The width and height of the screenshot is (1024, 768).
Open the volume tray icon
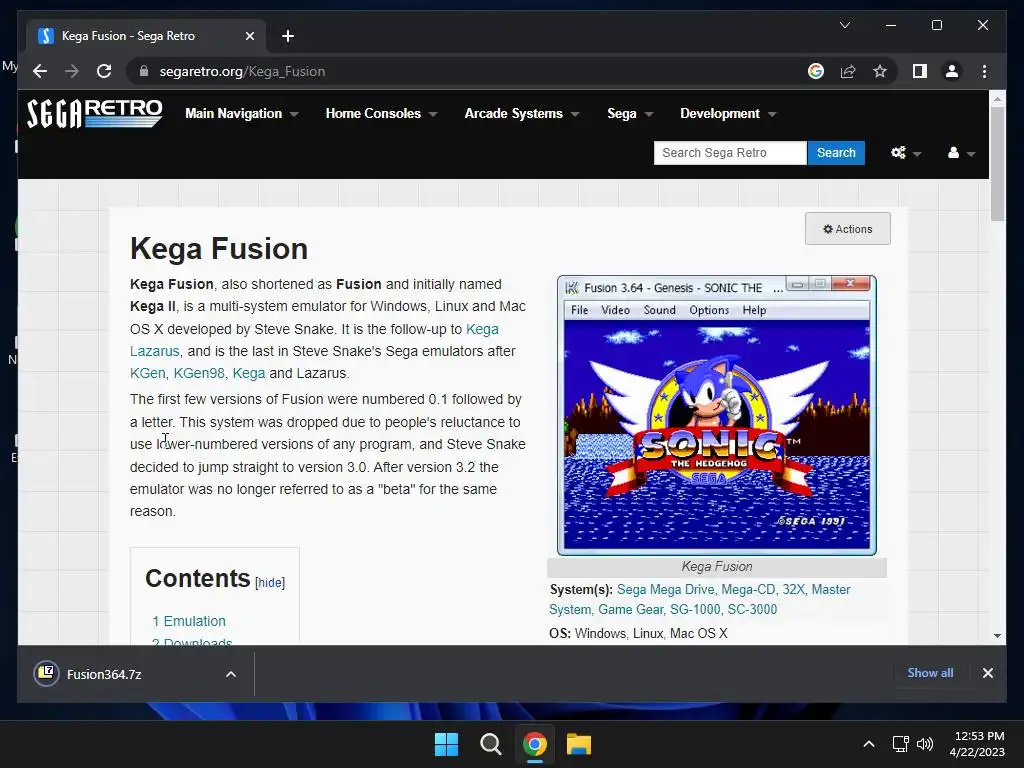coord(925,744)
